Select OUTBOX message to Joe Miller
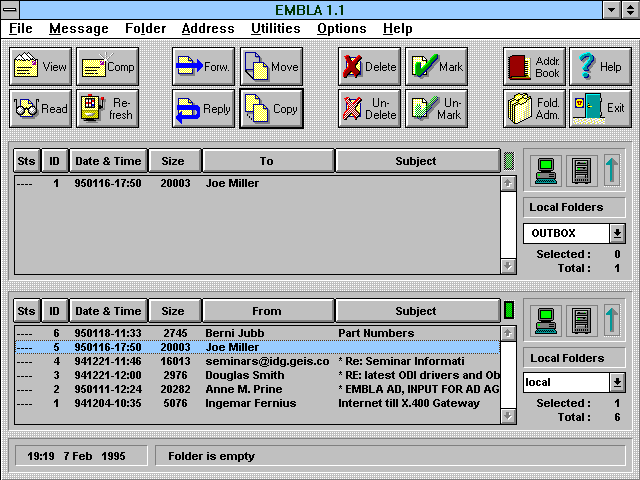The image size is (640, 480). tap(257, 183)
